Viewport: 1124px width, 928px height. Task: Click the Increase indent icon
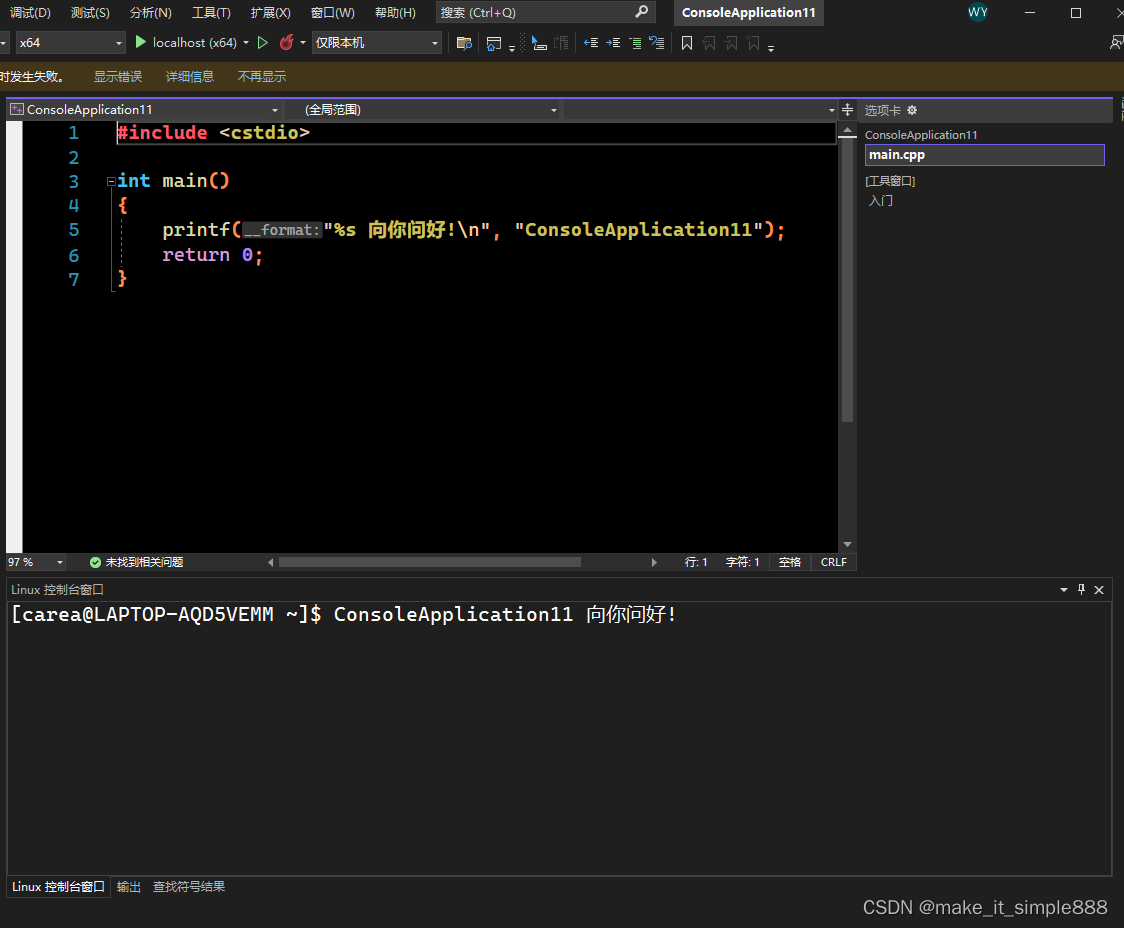[x=612, y=43]
